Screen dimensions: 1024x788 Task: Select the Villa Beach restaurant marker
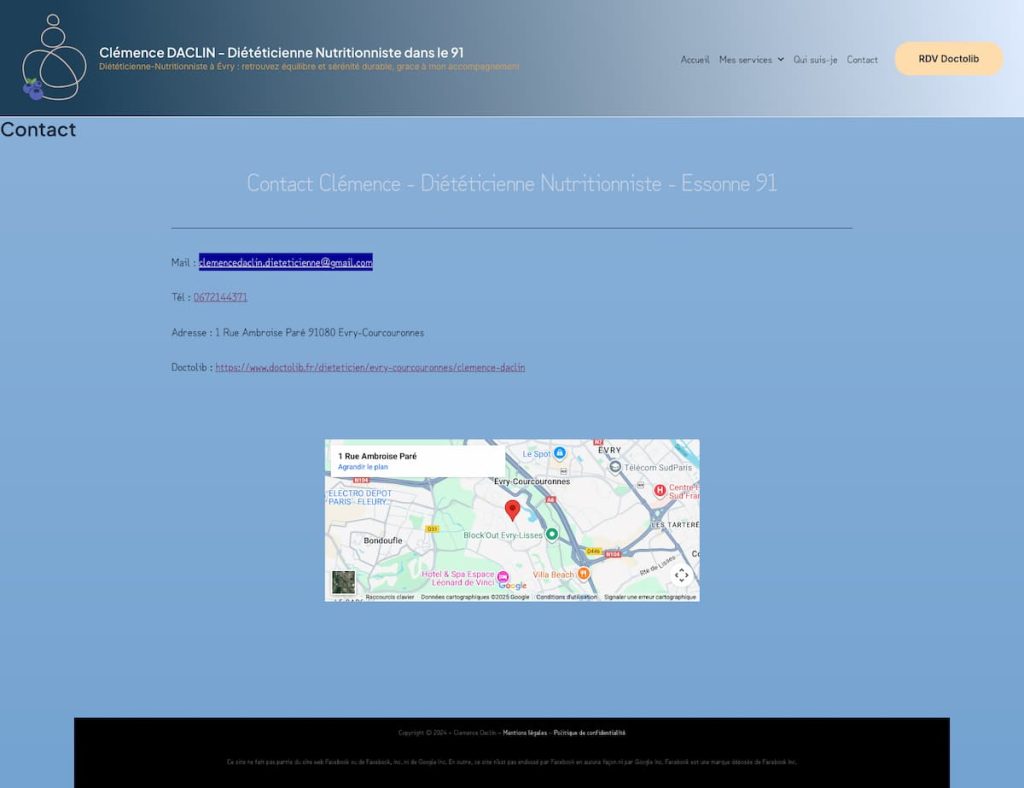(583, 574)
